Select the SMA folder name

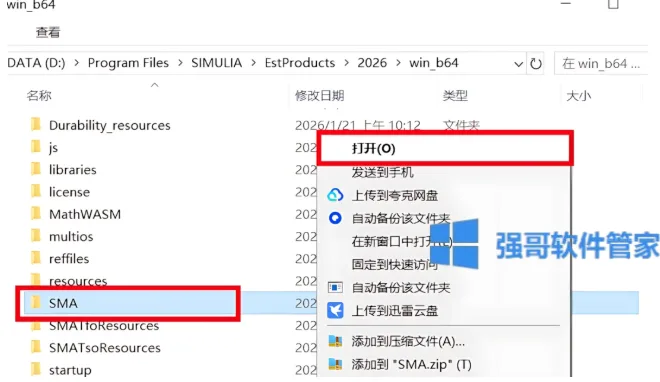click(63, 303)
